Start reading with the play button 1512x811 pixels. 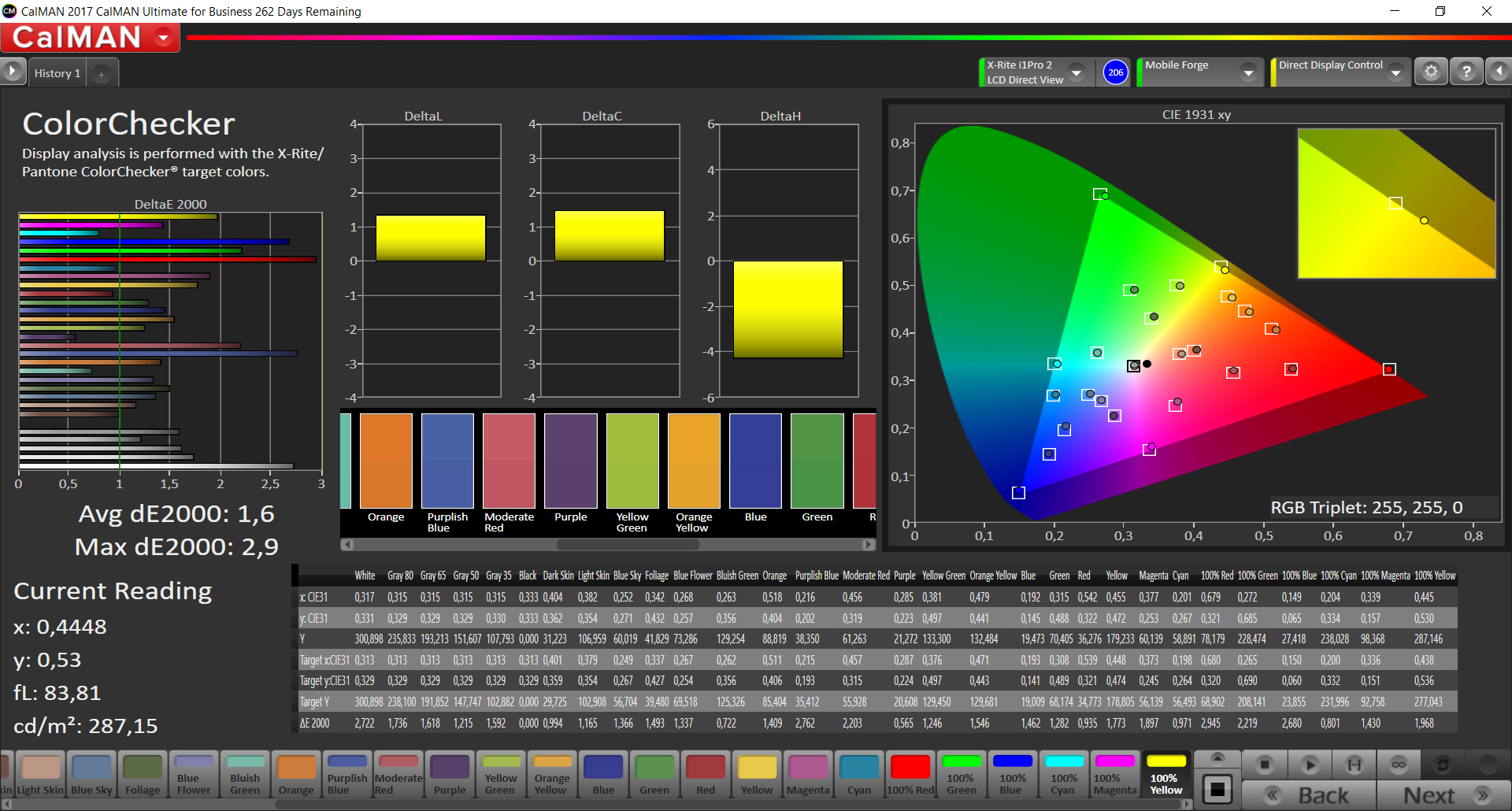(x=1310, y=765)
